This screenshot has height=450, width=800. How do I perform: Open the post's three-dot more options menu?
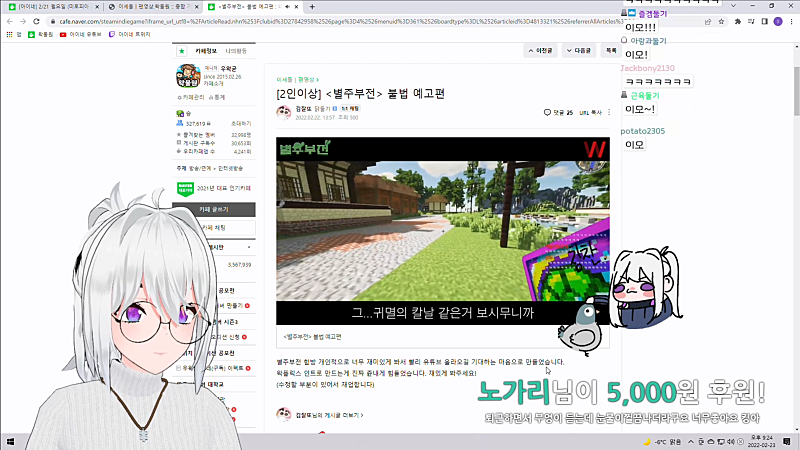(609, 112)
